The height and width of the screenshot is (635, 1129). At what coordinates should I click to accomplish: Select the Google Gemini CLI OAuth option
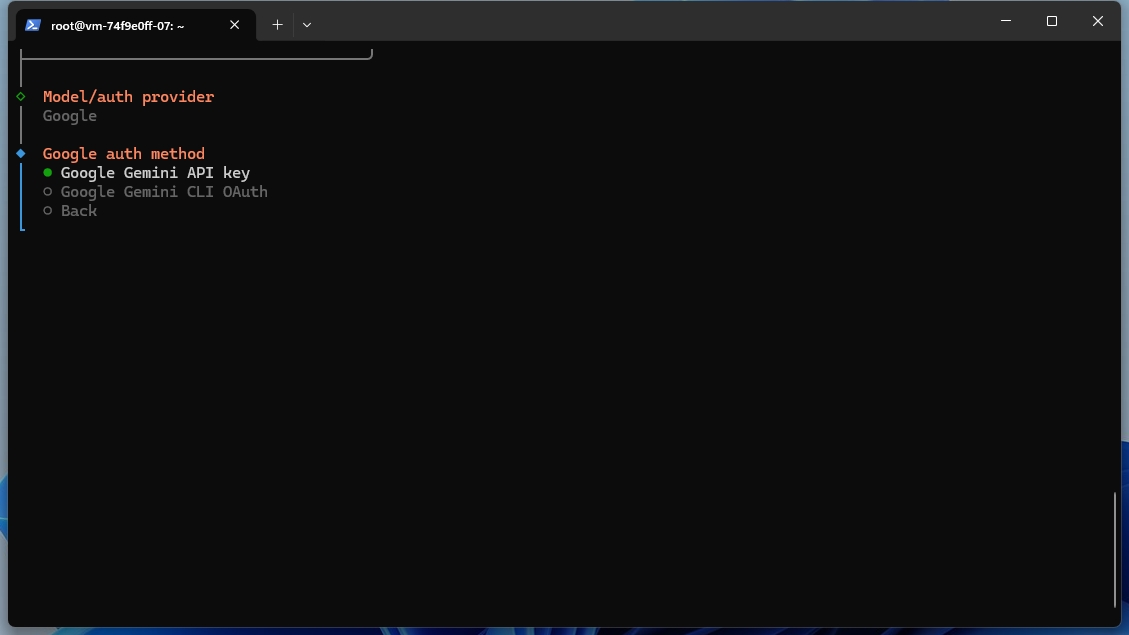[164, 191]
